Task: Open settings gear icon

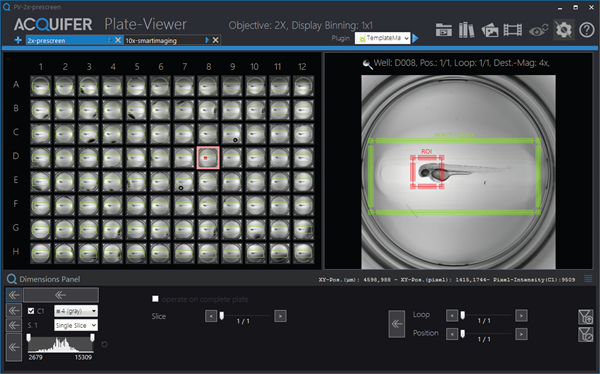Action: click(x=564, y=29)
